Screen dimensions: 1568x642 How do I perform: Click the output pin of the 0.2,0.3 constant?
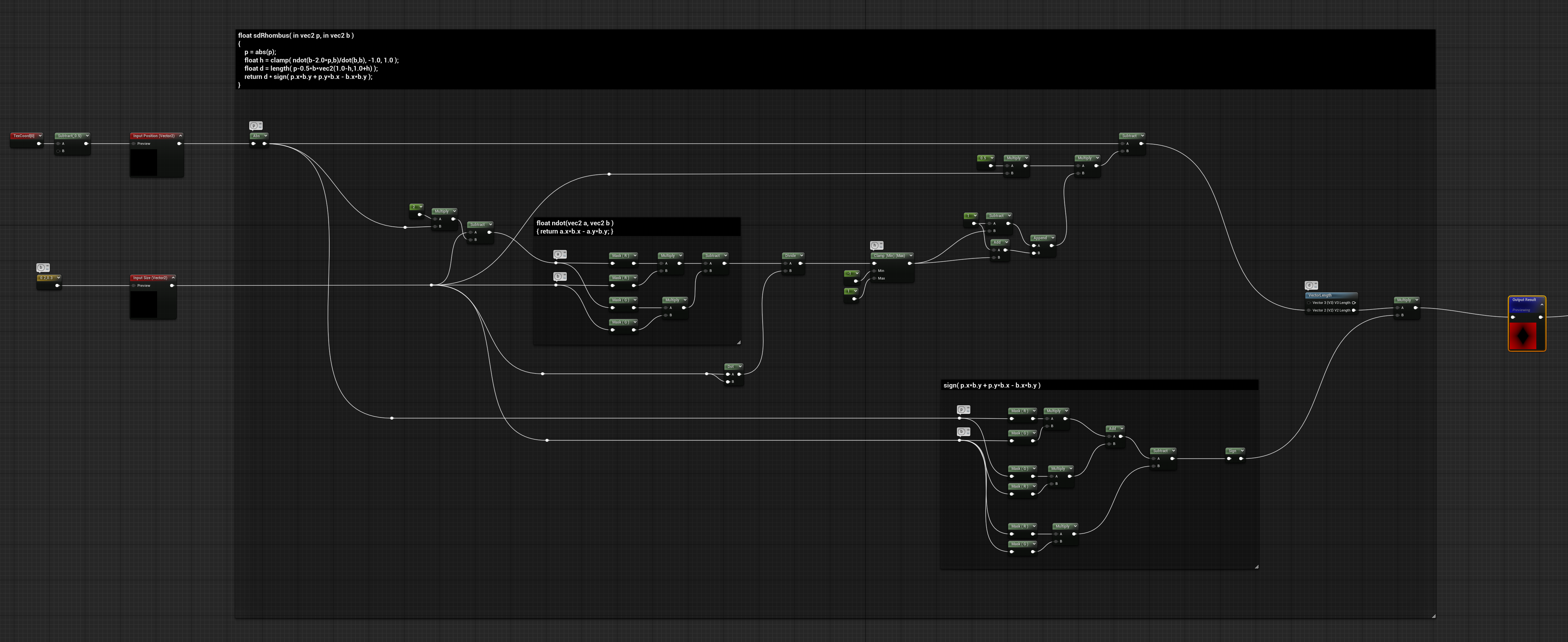point(57,286)
